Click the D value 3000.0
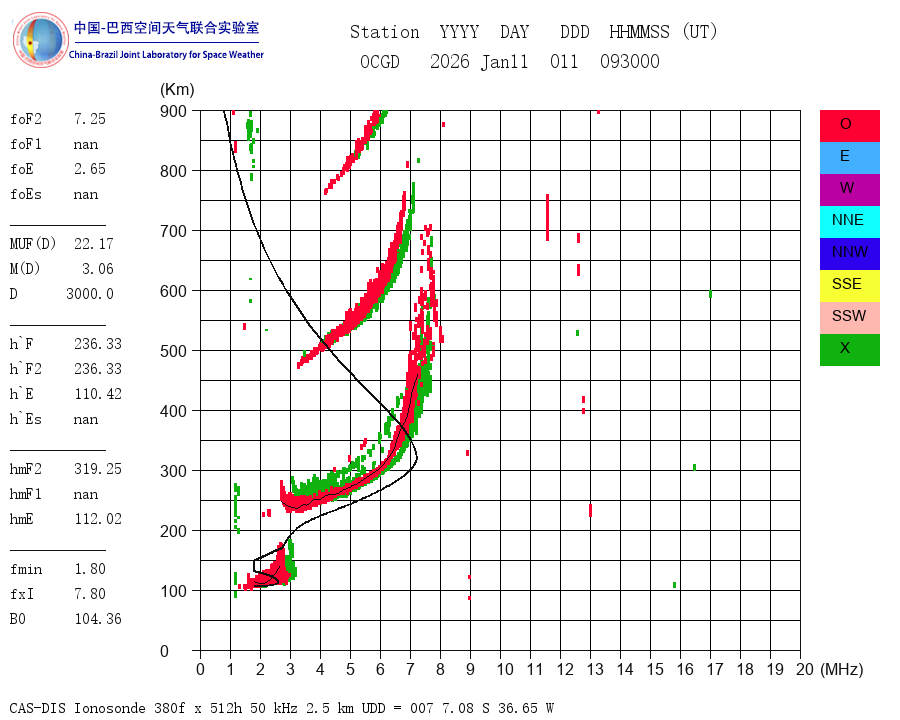900x720 pixels. click(90, 294)
